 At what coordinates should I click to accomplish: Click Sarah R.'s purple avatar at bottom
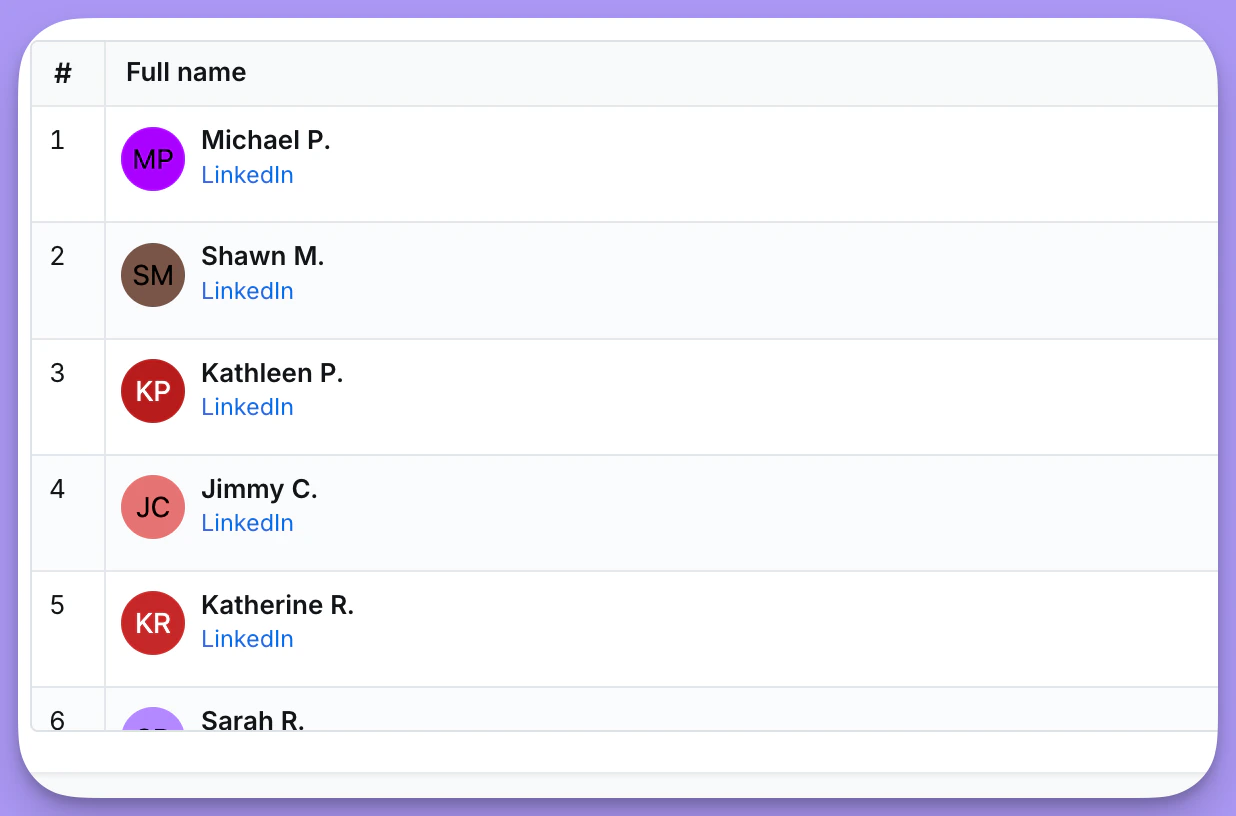pyautogui.click(x=152, y=728)
